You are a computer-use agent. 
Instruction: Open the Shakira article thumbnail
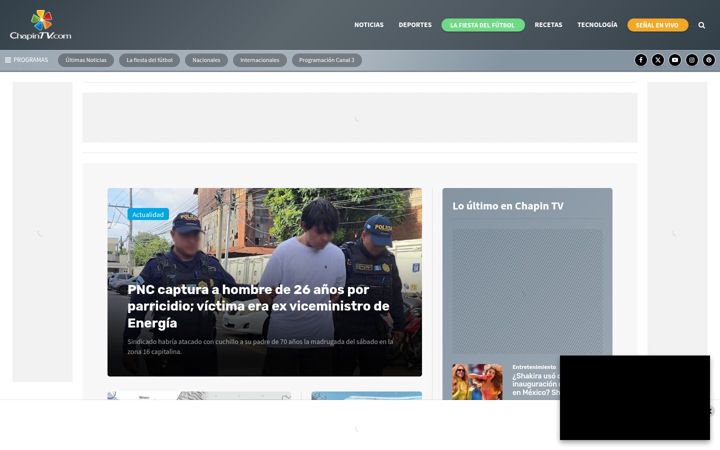(477, 382)
